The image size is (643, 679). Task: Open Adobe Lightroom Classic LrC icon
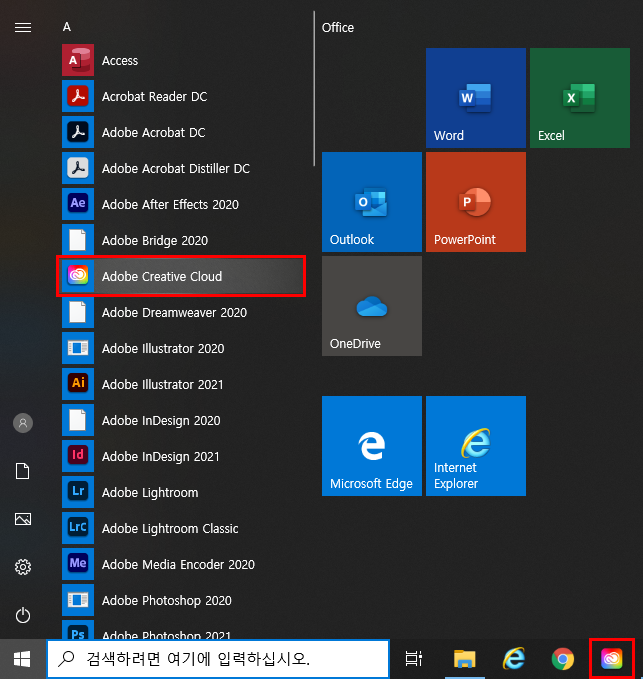pos(78,528)
